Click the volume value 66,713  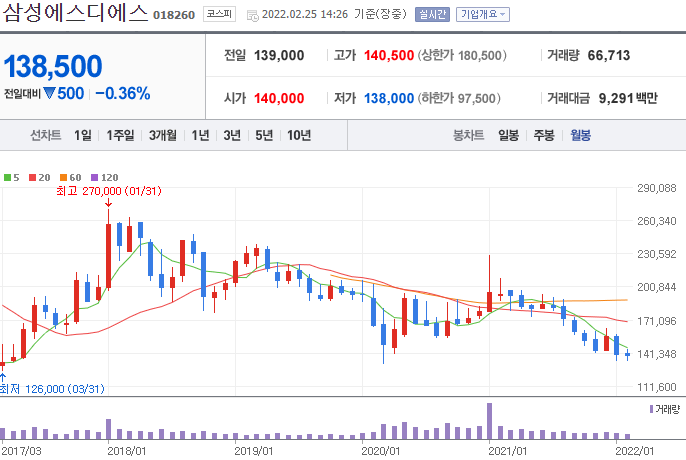[x=609, y=56]
